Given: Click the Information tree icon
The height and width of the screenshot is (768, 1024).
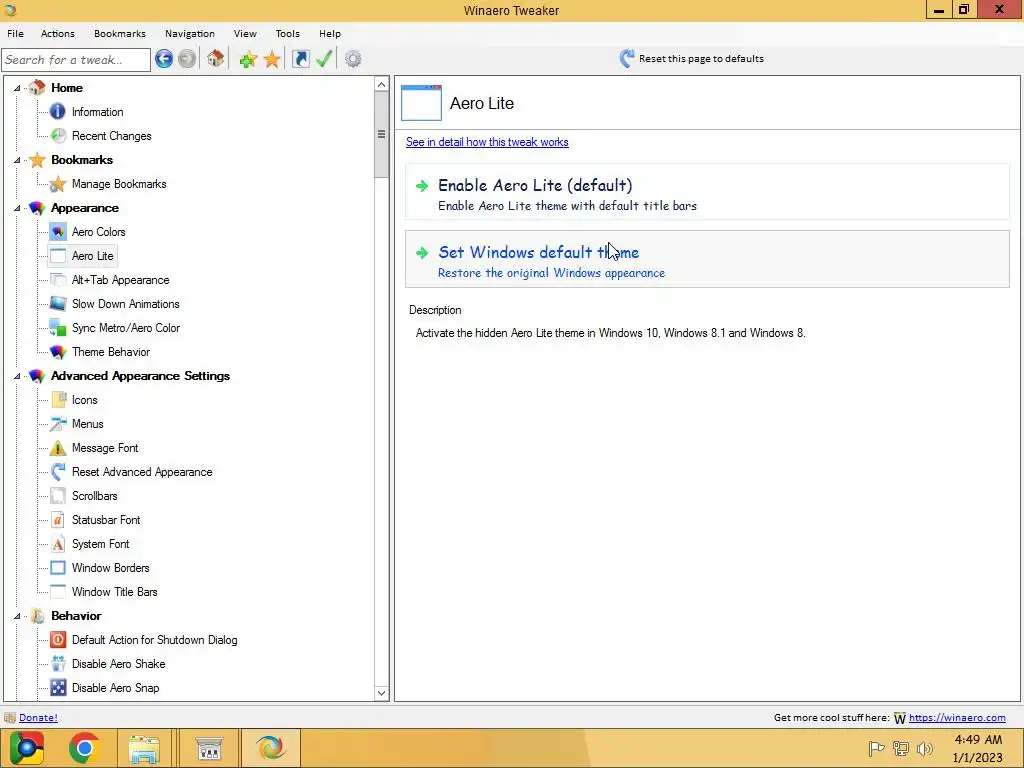Looking at the screenshot, I should (58, 112).
